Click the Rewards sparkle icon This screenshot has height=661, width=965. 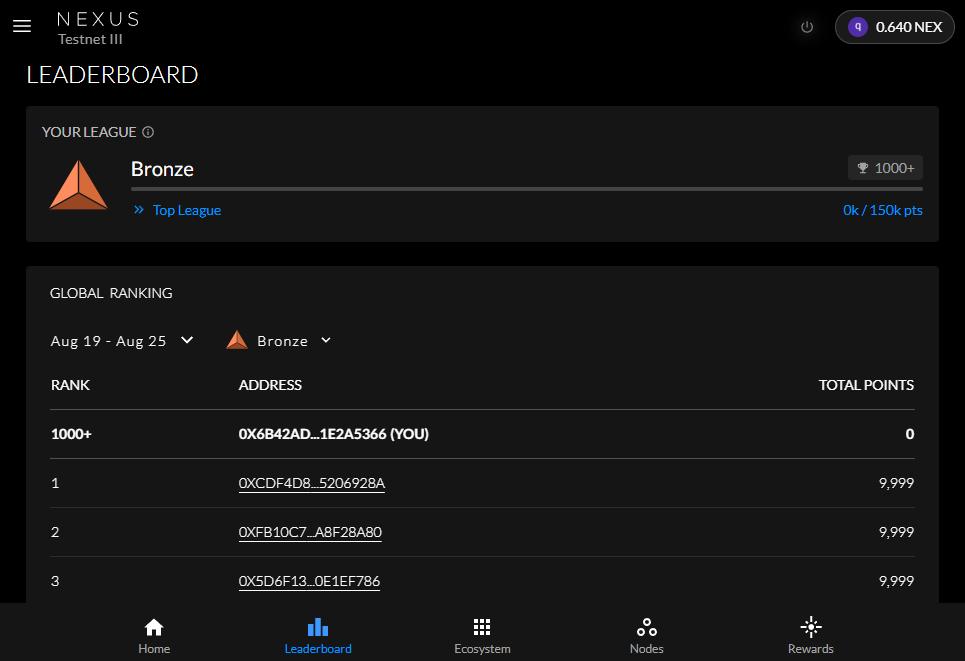click(811, 627)
